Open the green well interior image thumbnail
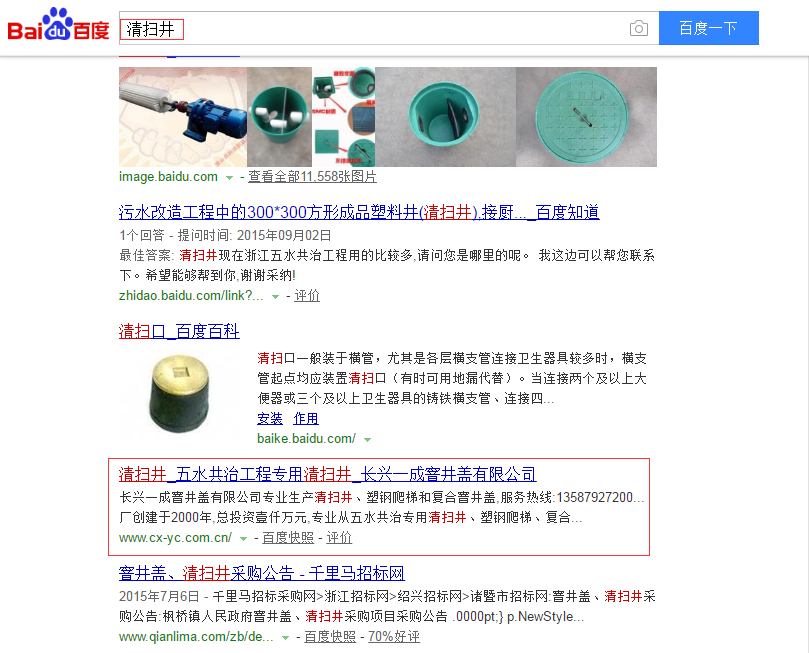This screenshot has height=653, width=809. (445, 117)
